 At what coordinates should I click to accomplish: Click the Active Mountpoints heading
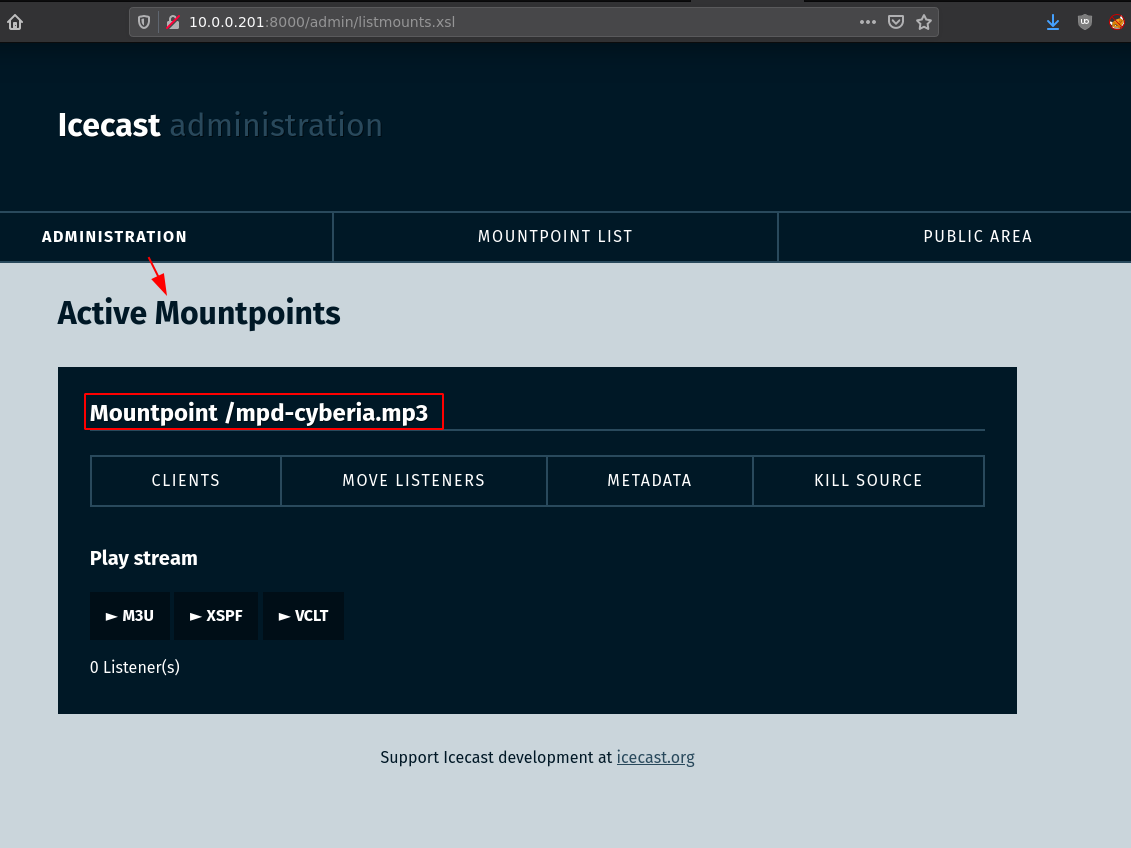(x=198, y=313)
